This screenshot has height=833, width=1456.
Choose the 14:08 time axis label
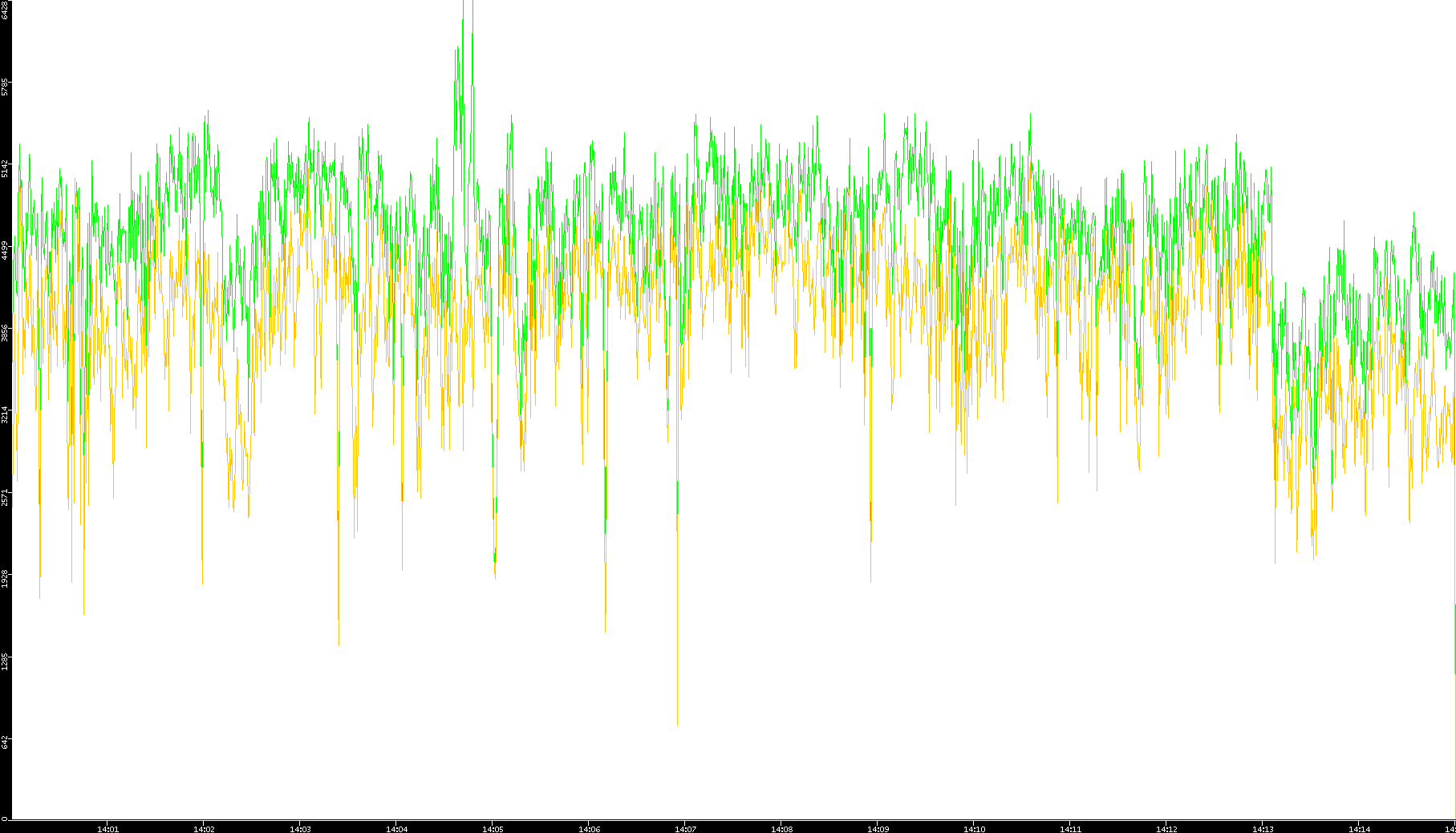point(781,829)
